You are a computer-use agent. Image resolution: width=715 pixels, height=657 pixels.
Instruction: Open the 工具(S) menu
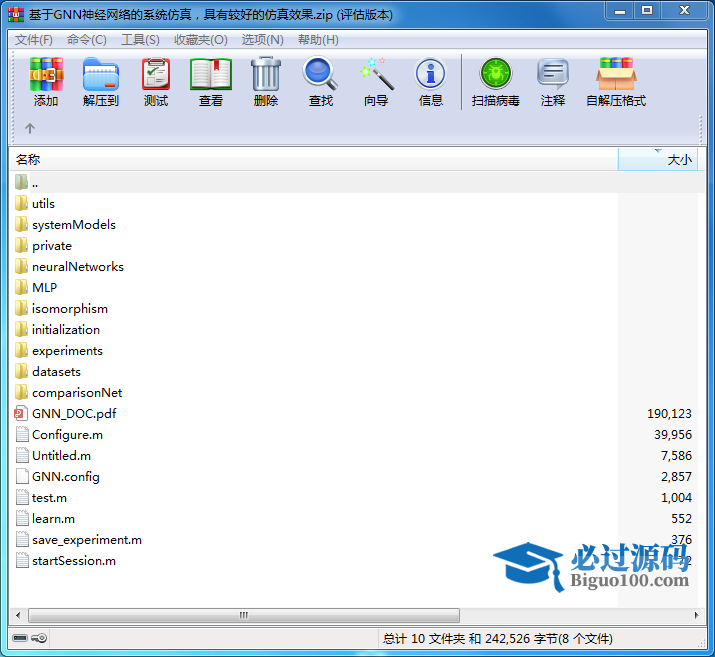[x=140, y=40]
